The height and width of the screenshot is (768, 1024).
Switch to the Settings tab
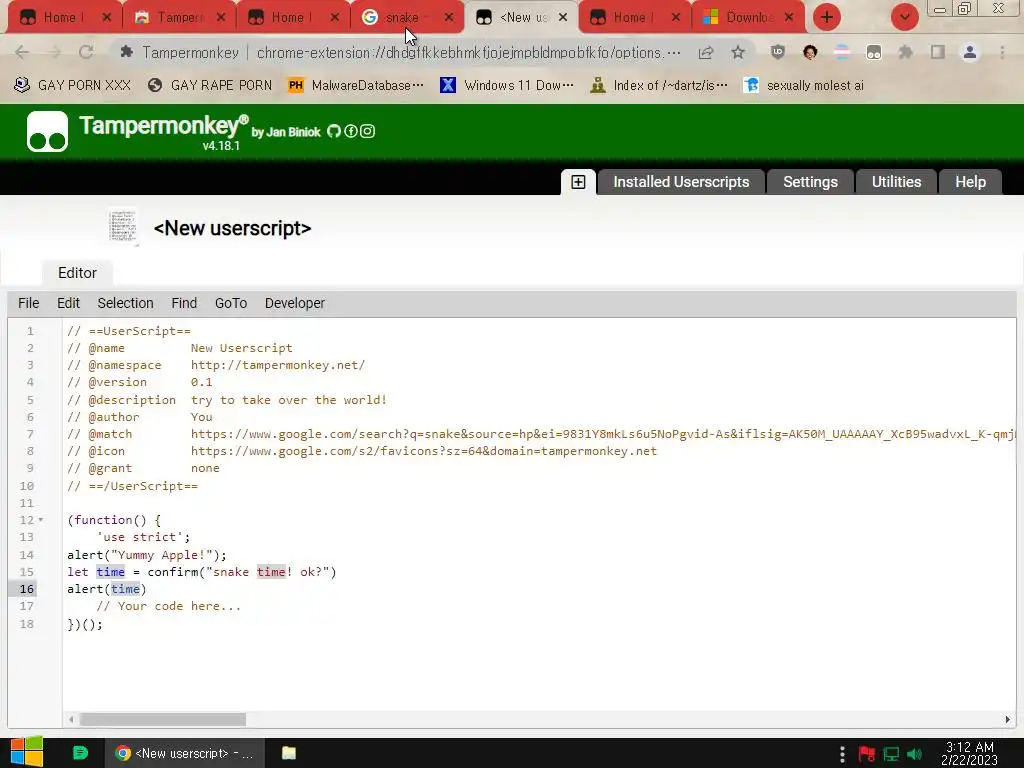(x=810, y=182)
